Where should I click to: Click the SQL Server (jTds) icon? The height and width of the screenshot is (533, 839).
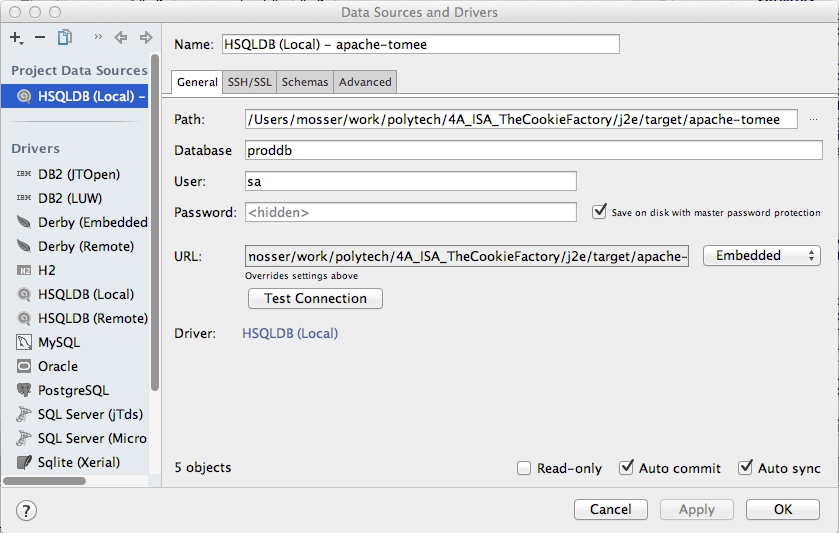click(x=24, y=414)
